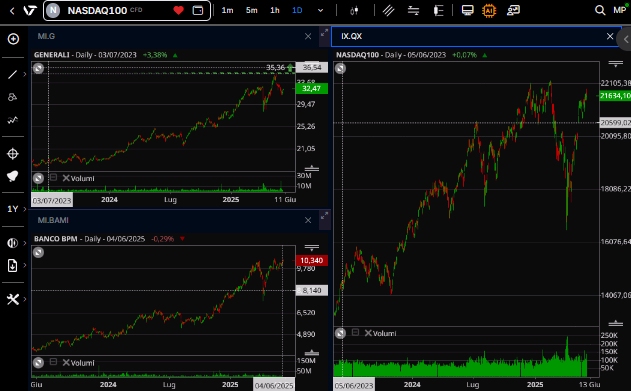Remove Volumi indicator from GENERALI chart

click(66, 178)
